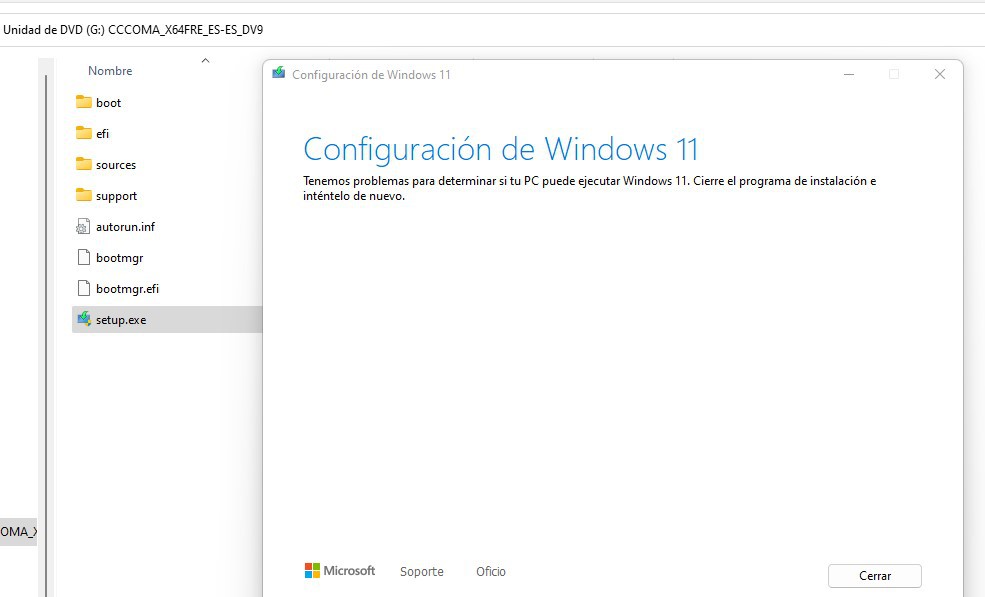Click the Unidad de DVD (G:) address path

pyautogui.click(x=133, y=30)
